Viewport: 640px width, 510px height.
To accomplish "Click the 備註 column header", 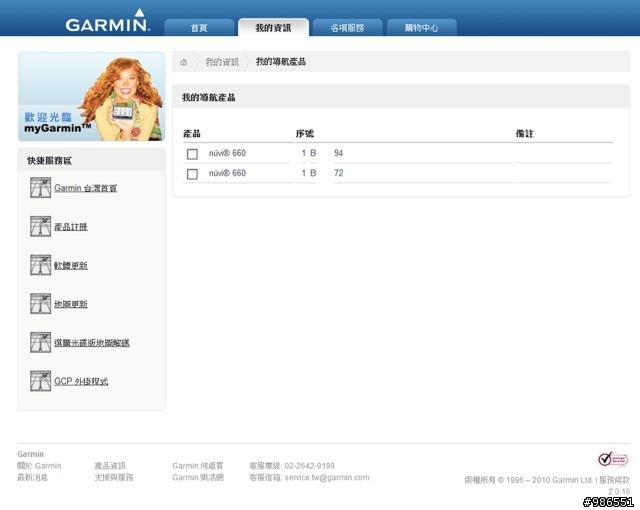I will point(524,133).
